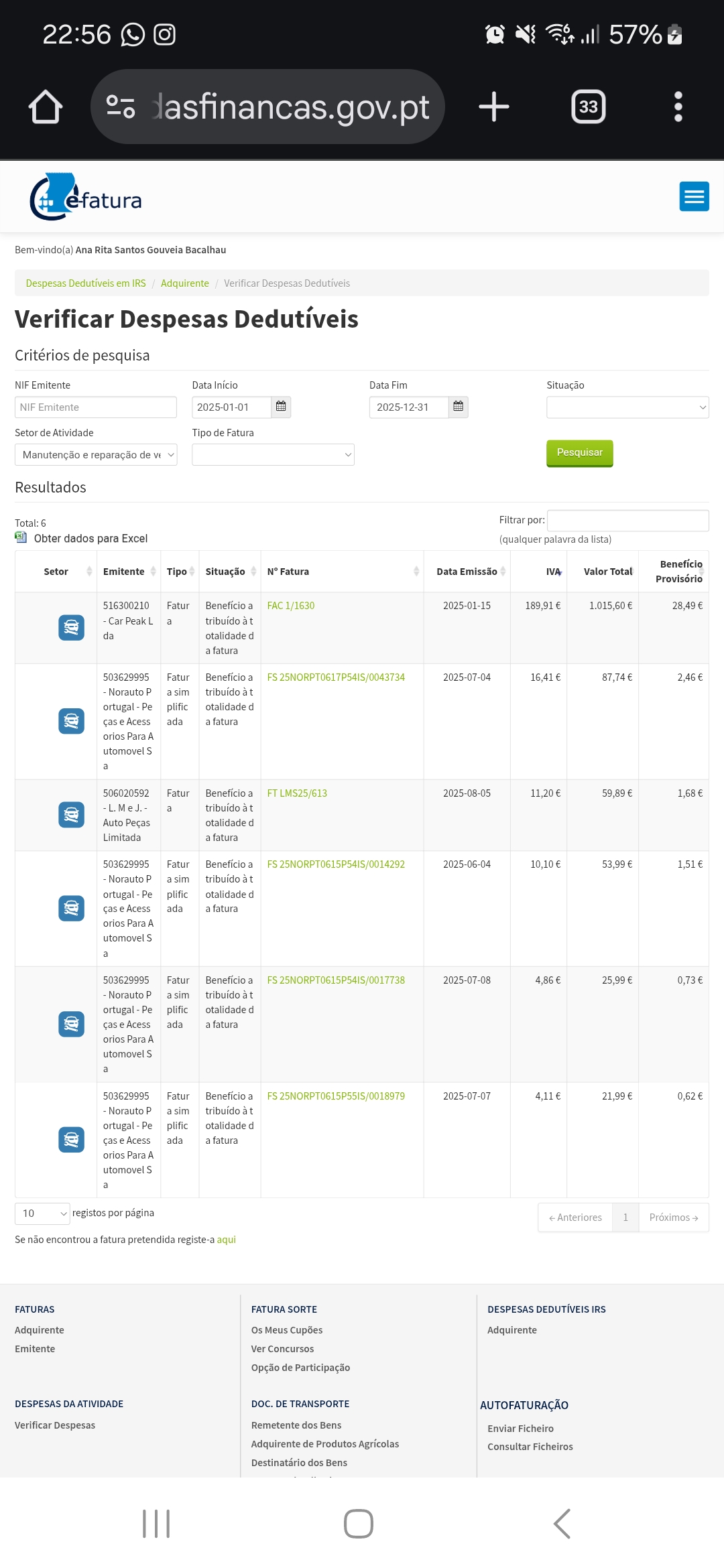Click the Excel export icon
724x1568 pixels.
pyautogui.click(x=21, y=537)
